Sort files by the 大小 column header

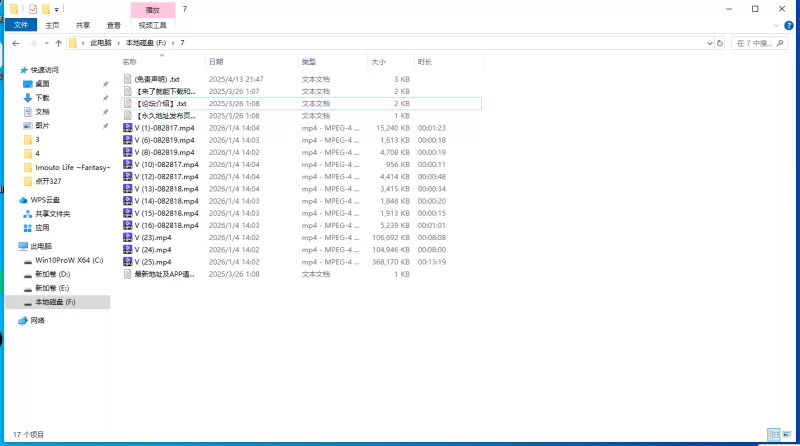(x=378, y=61)
